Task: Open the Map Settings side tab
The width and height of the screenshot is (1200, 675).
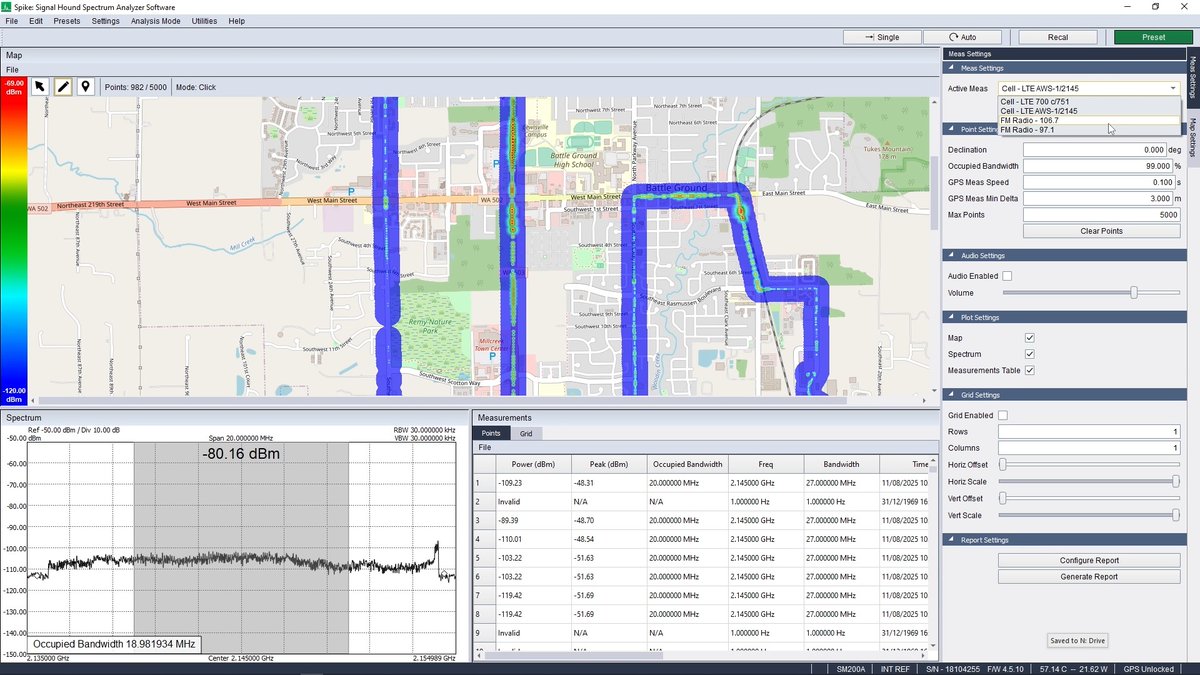Action: coord(1193,138)
